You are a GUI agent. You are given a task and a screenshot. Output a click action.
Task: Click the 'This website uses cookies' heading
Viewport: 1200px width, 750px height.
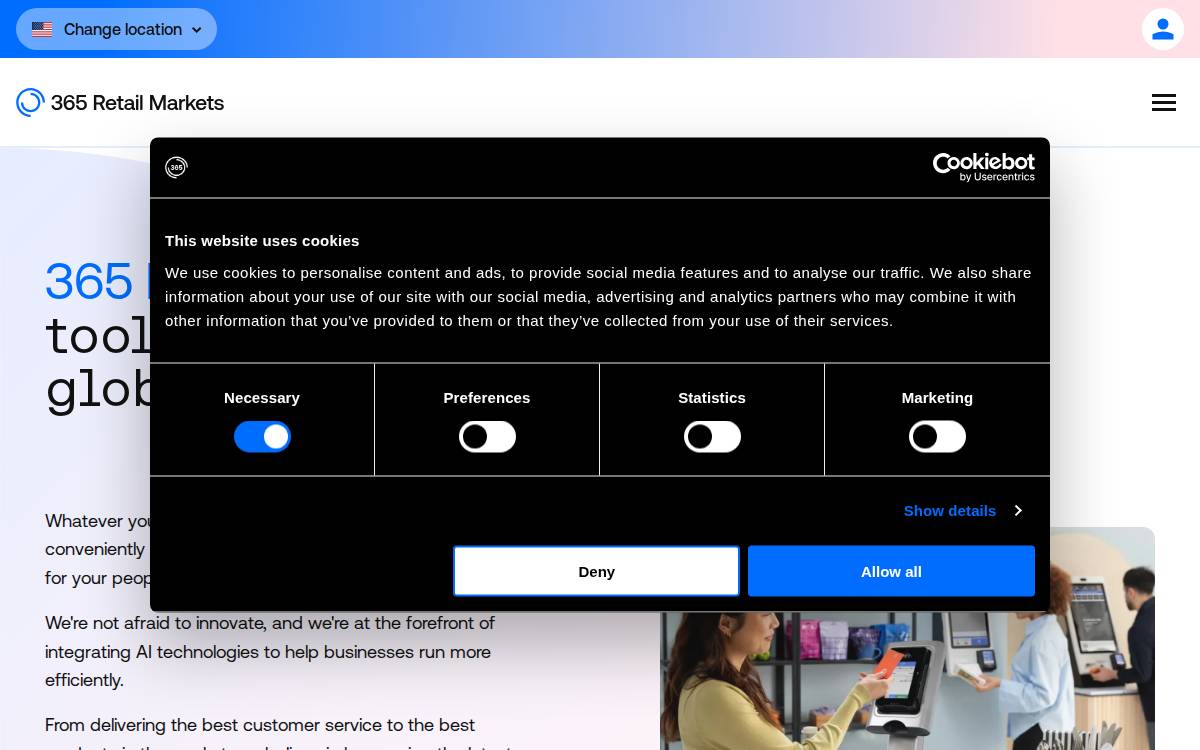pyautogui.click(x=262, y=241)
